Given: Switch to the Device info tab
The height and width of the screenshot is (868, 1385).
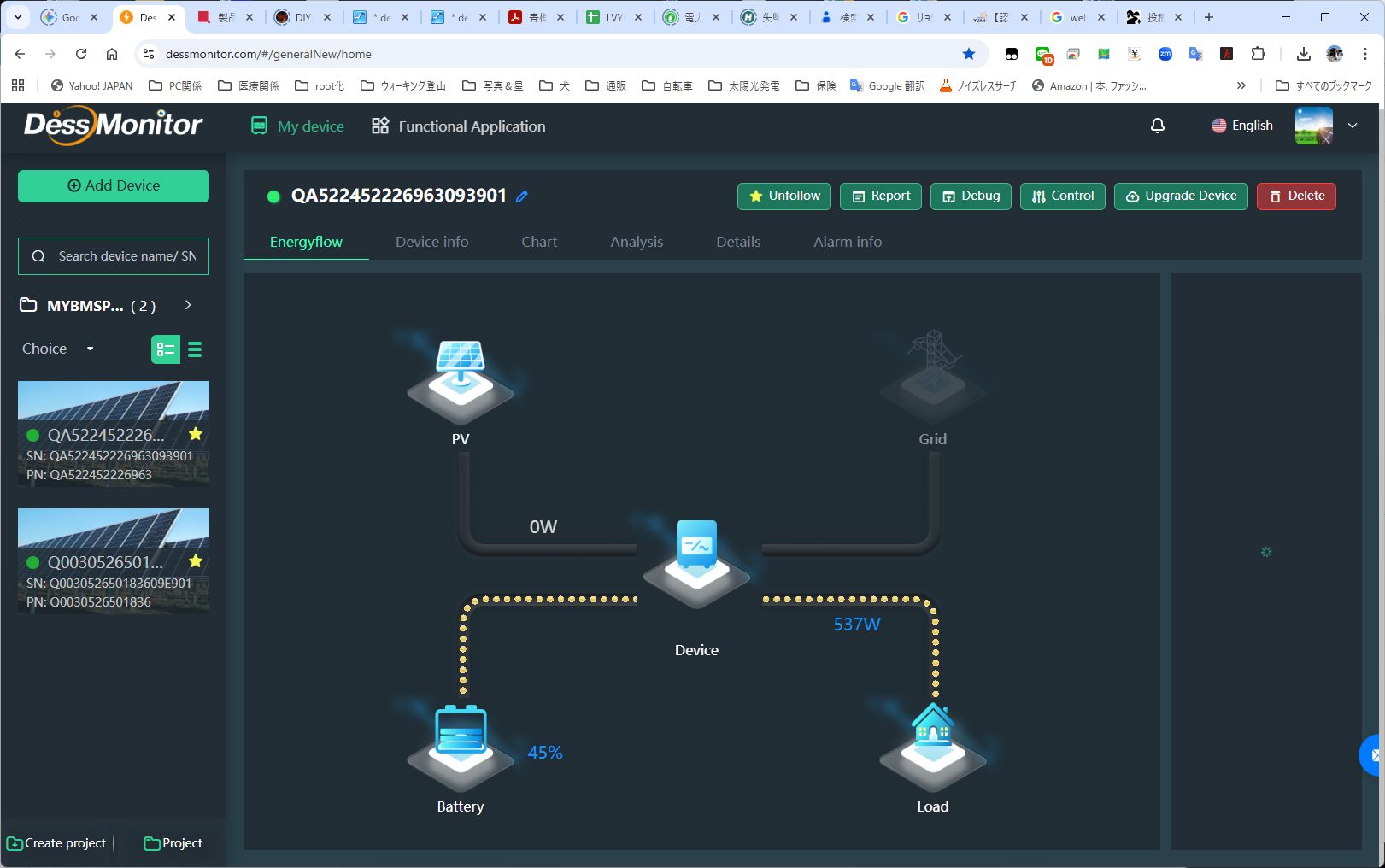Looking at the screenshot, I should (x=431, y=242).
